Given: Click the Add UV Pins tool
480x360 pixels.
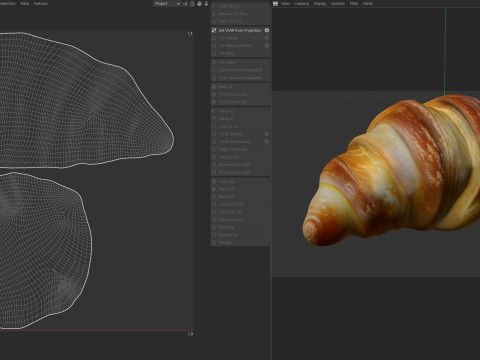Looking at the screenshot, I should (240, 6).
